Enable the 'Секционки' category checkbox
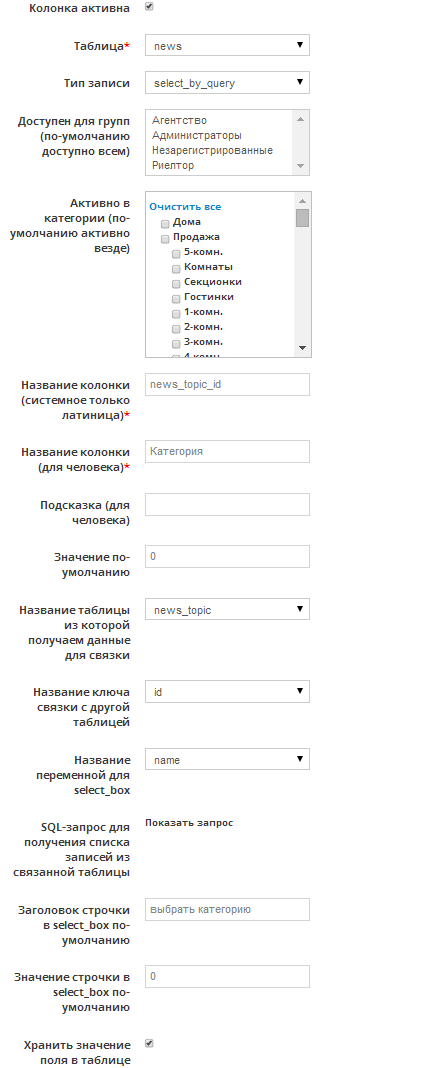The height and width of the screenshot is (1068, 440). [176, 283]
